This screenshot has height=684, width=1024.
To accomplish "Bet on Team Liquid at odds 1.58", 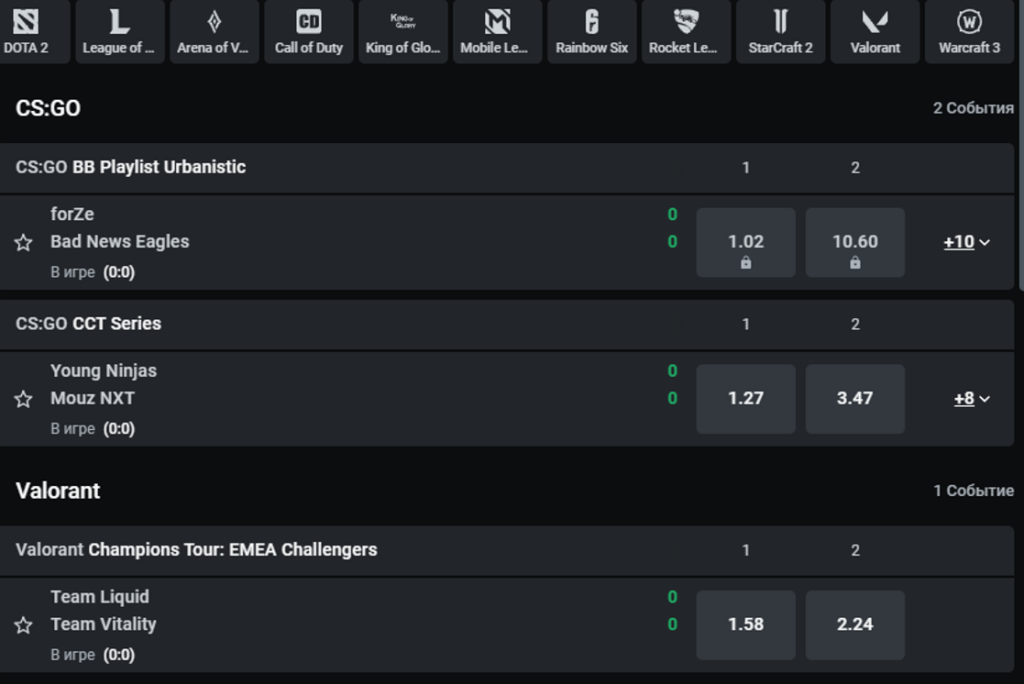I will click(x=746, y=625).
